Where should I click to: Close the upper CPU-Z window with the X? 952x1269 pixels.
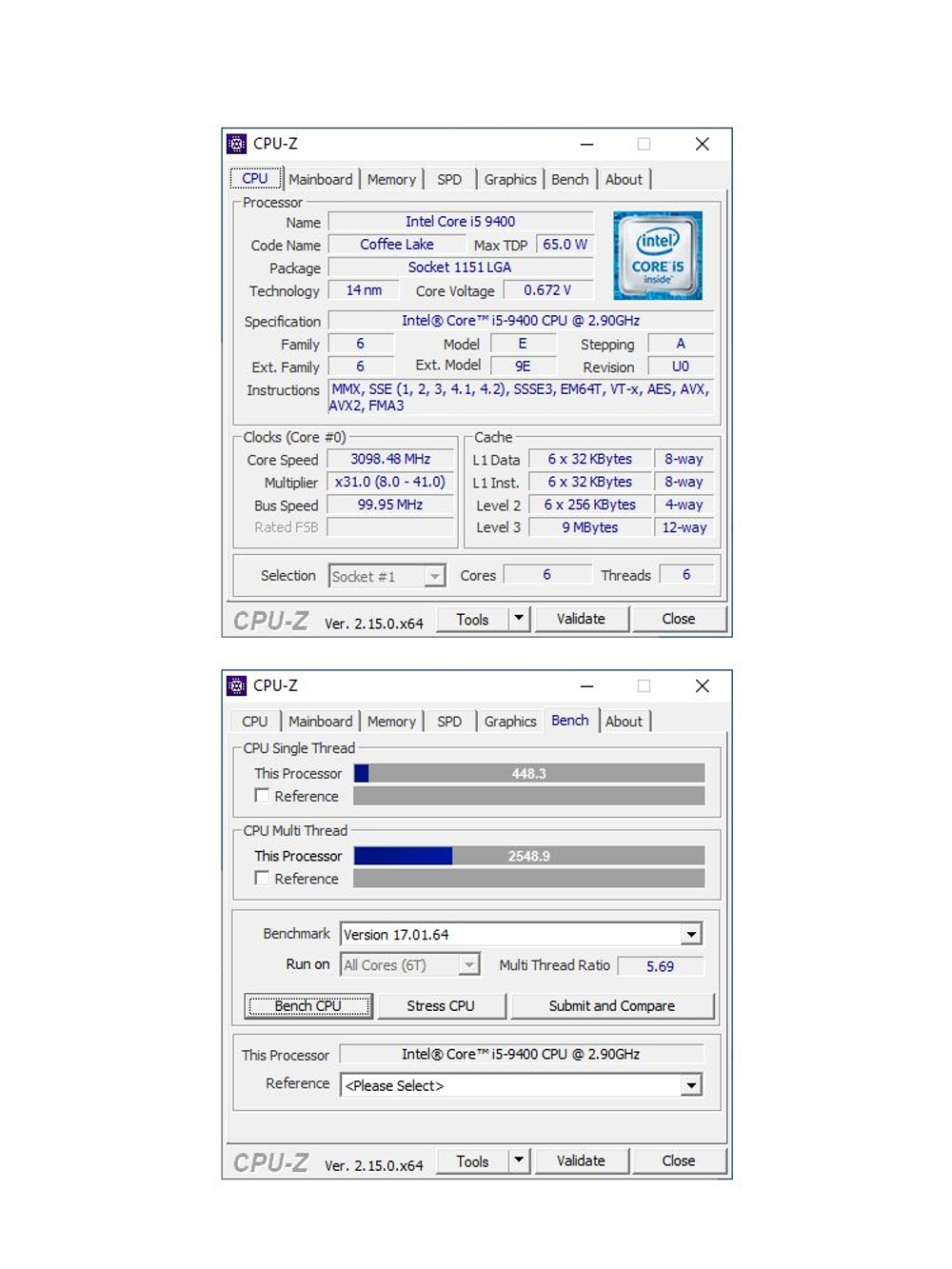click(703, 144)
